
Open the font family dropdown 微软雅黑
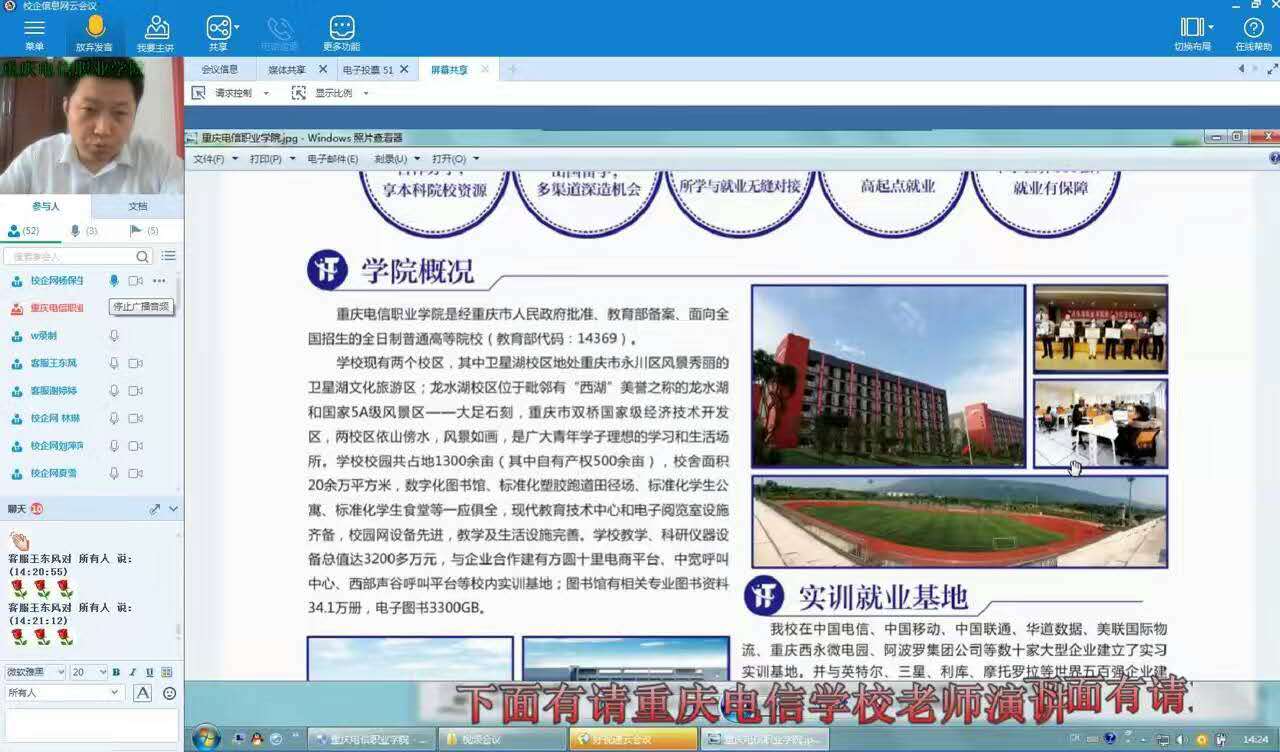click(x=35, y=672)
